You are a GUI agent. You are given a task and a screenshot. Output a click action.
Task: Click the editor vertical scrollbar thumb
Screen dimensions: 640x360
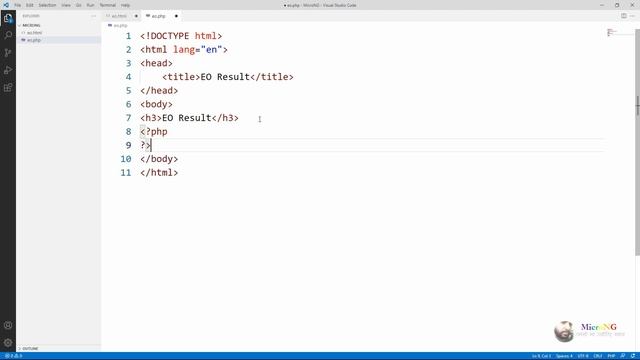[x=638, y=143]
